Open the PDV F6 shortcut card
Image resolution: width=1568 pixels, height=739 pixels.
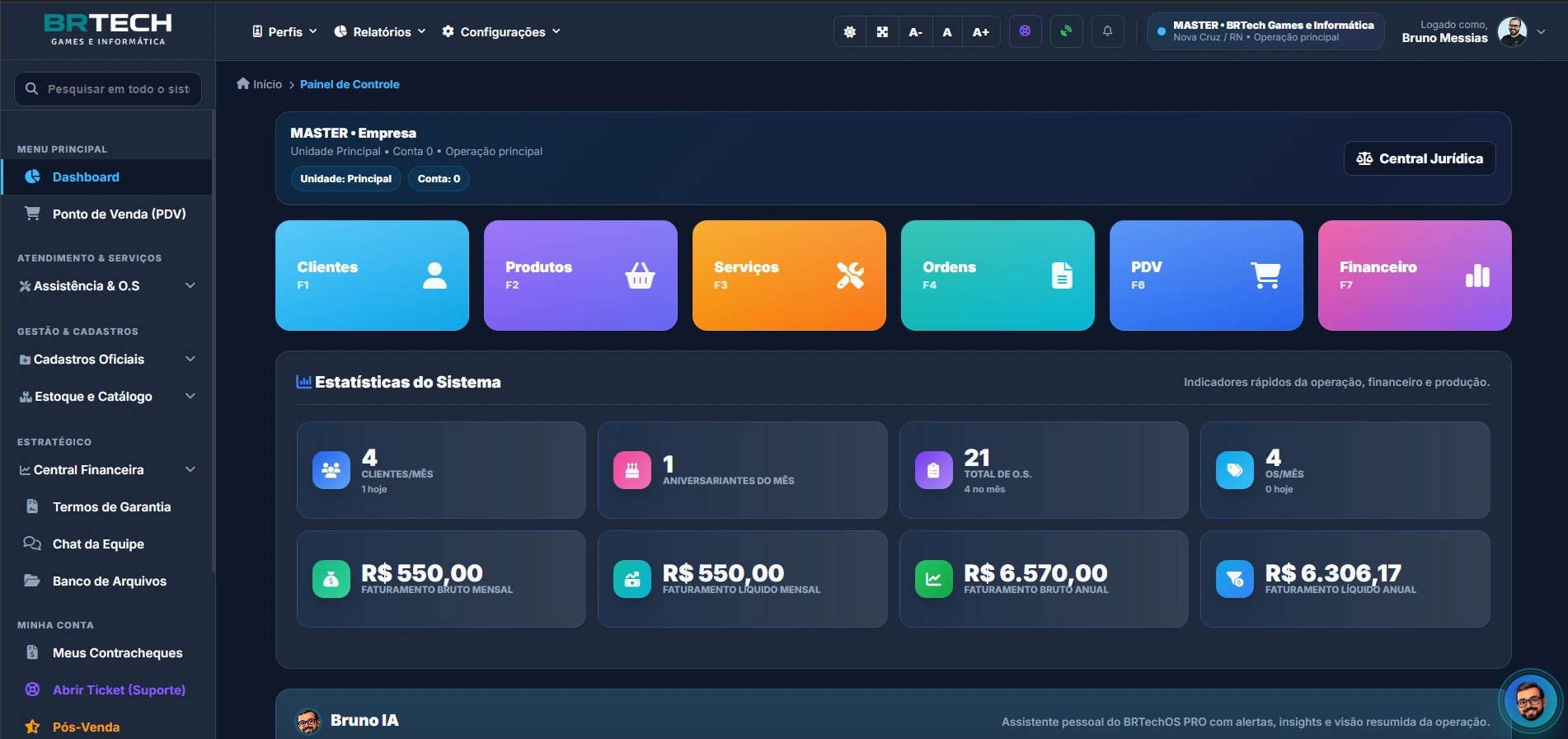click(1206, 275)
